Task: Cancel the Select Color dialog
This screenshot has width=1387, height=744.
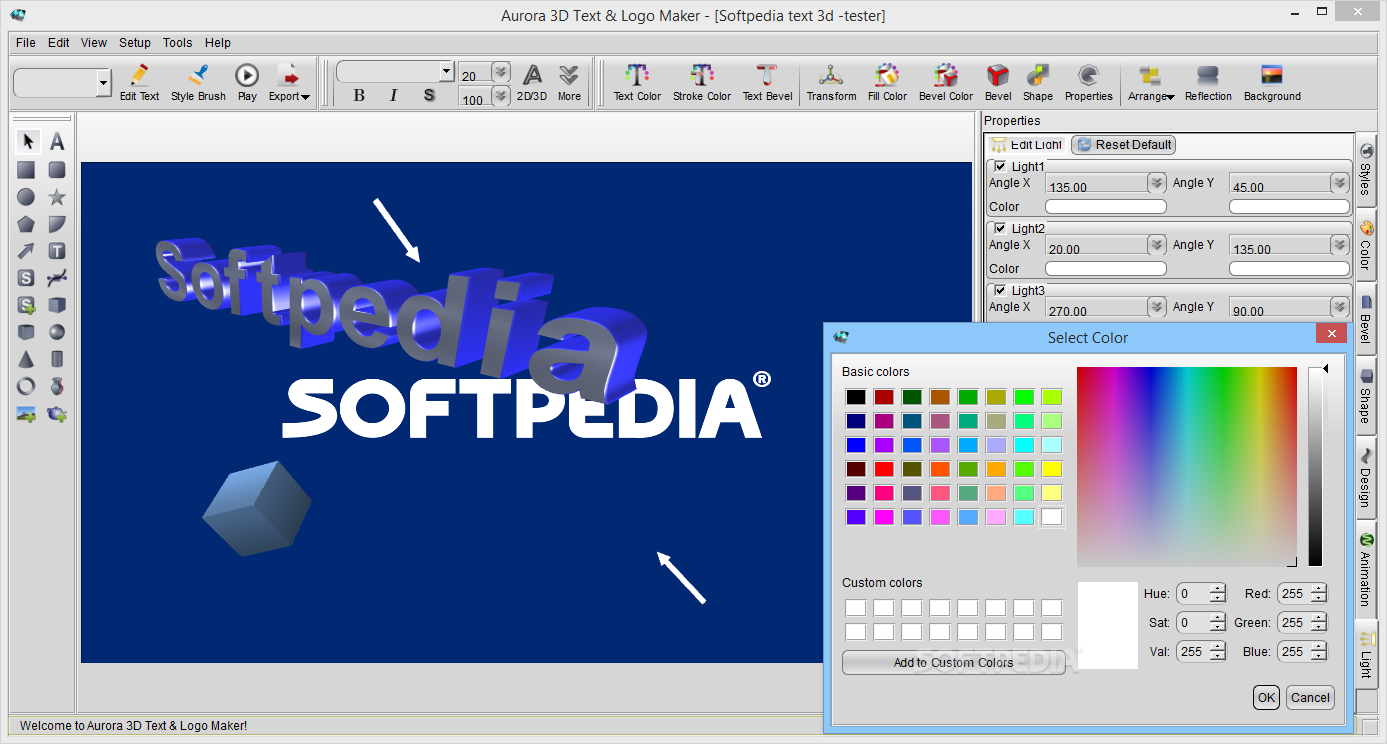Action: [1310, 698]
